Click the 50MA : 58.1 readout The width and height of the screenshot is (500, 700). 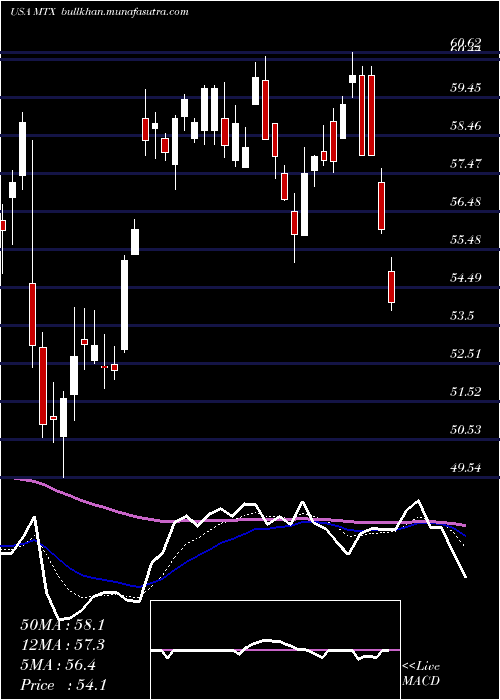pyautogui.click(x=63, y=625)
